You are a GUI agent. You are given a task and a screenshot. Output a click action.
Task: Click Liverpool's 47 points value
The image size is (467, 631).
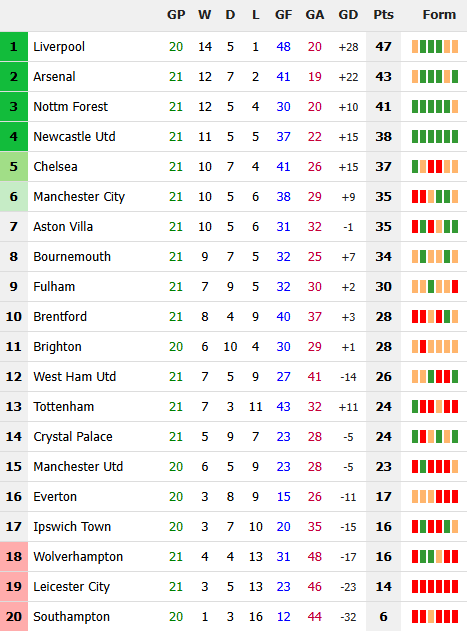pyautogui.click(x=383, y=47)
